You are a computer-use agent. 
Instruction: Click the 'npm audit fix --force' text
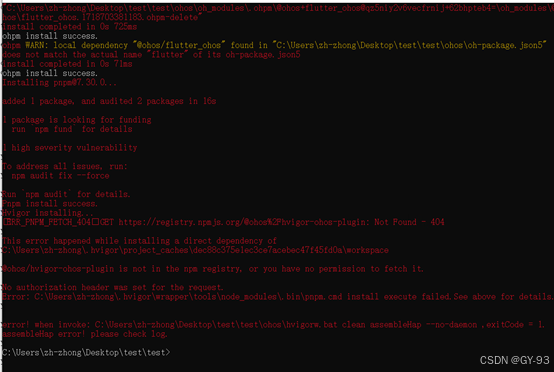(60, 176)
